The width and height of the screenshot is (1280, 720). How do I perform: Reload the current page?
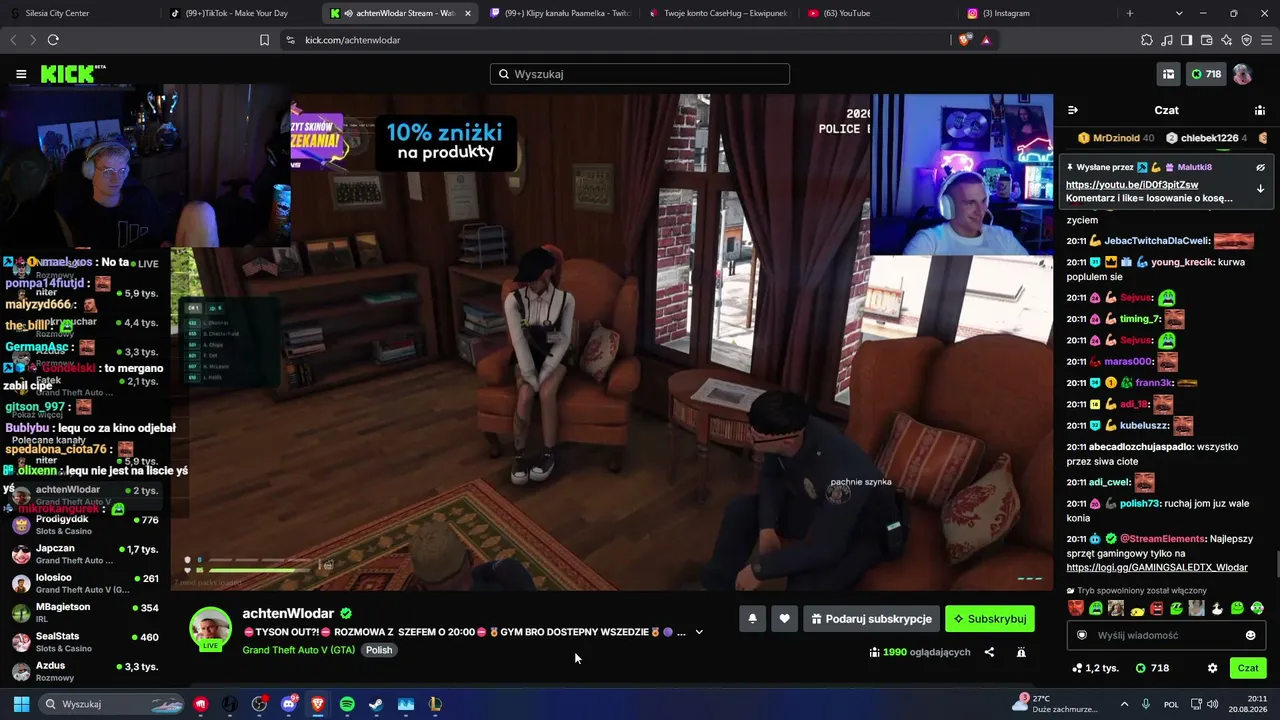pyautogui.click(x=53, y=40)
